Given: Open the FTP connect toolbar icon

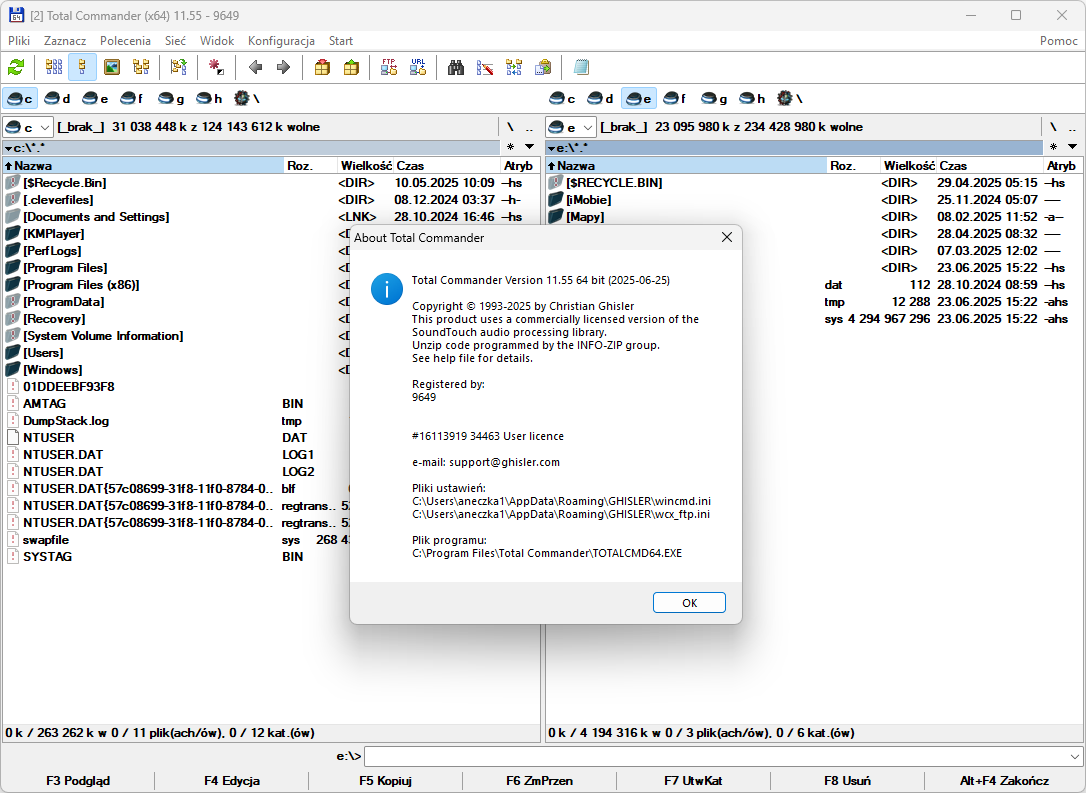Looking at the screenshot, I should 389,67.
